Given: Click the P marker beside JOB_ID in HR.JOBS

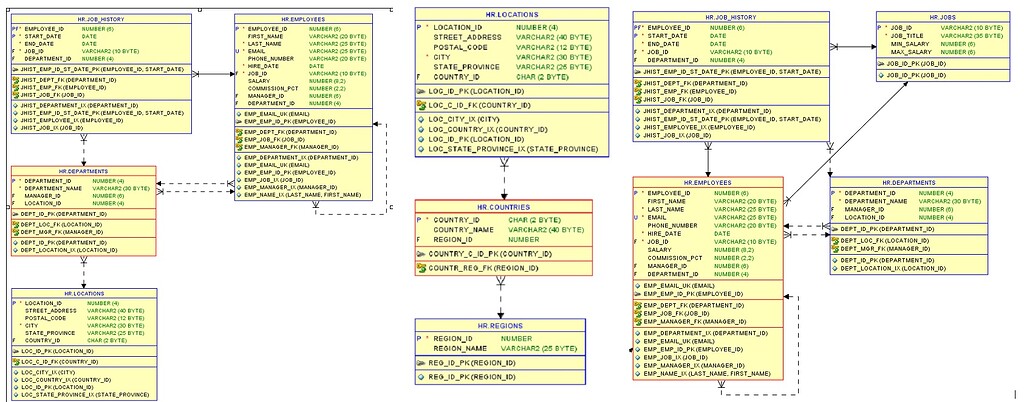Looking at the screenshot, I should 880,28.
